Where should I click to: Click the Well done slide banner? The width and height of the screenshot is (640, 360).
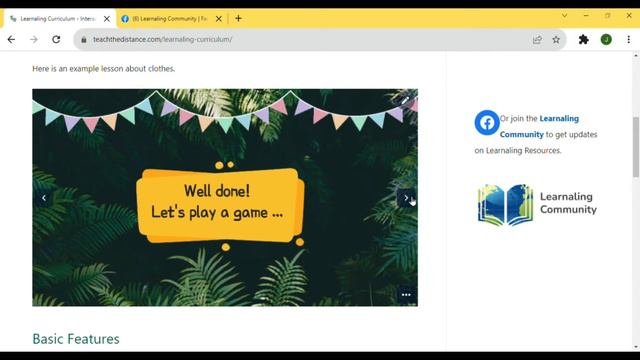click(x=220, y=205)
